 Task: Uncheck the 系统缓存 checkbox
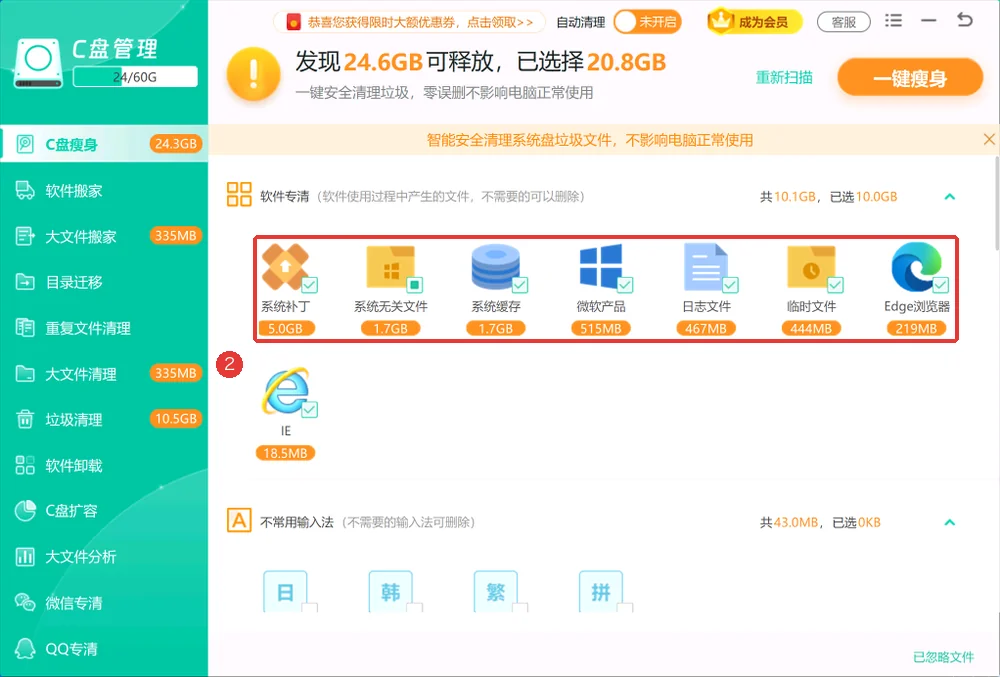(x=520, y=284)
